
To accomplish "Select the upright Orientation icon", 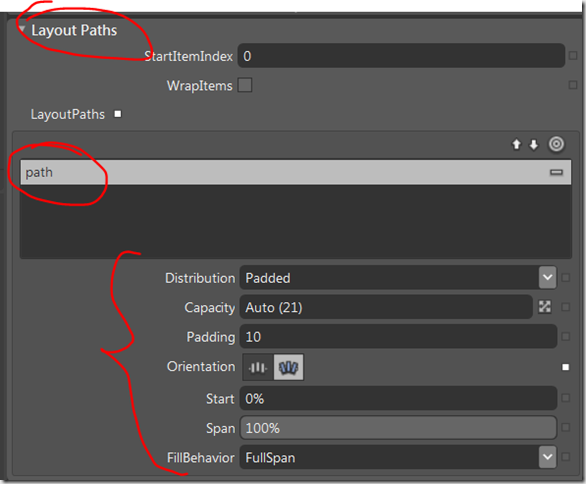I will tap(258, 367).
